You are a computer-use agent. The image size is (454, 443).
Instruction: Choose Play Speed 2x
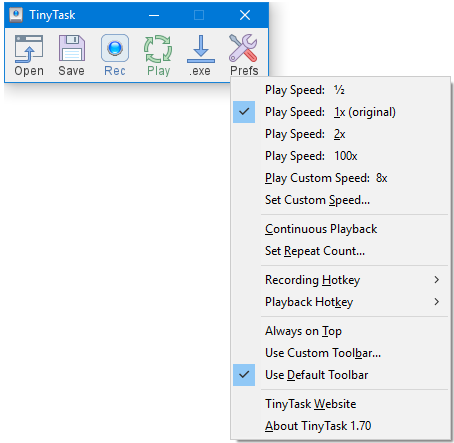point(340,134)
